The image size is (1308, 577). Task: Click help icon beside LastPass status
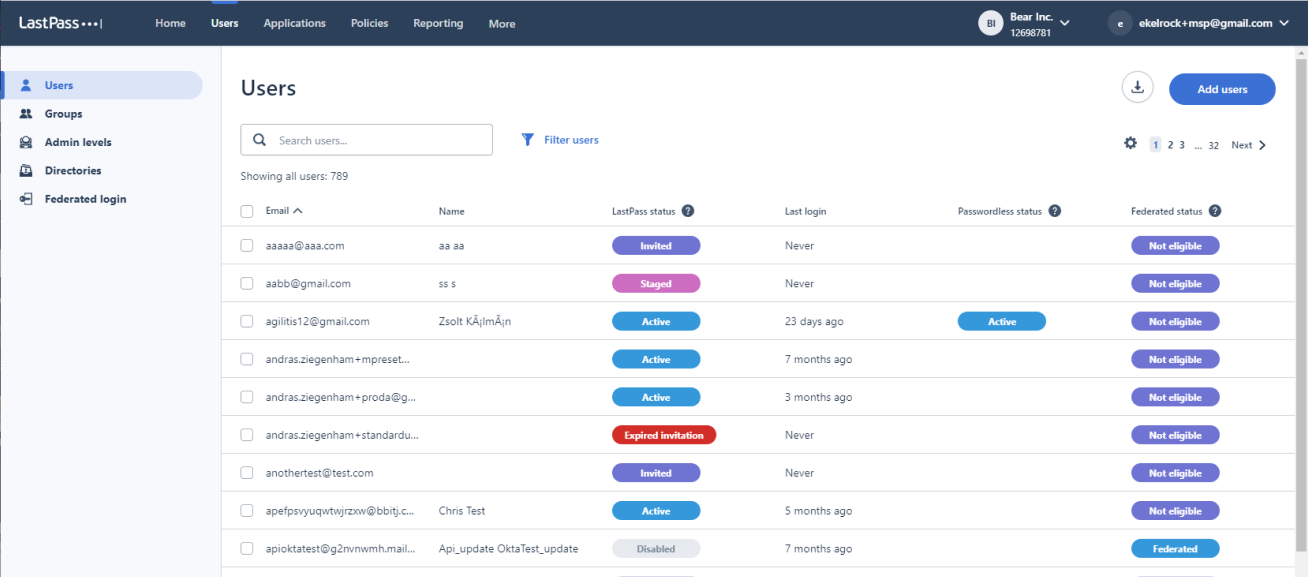tap(688, 211)
